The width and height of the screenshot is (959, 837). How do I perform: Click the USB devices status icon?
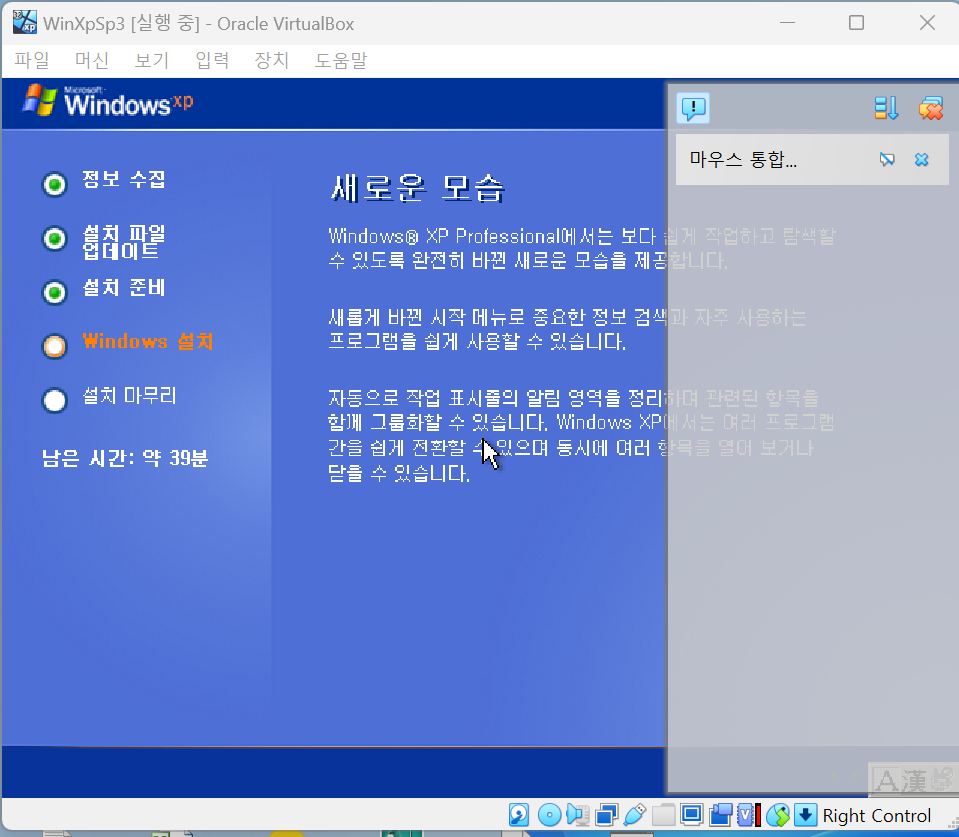pyautogui.click(x=635, y=815)
